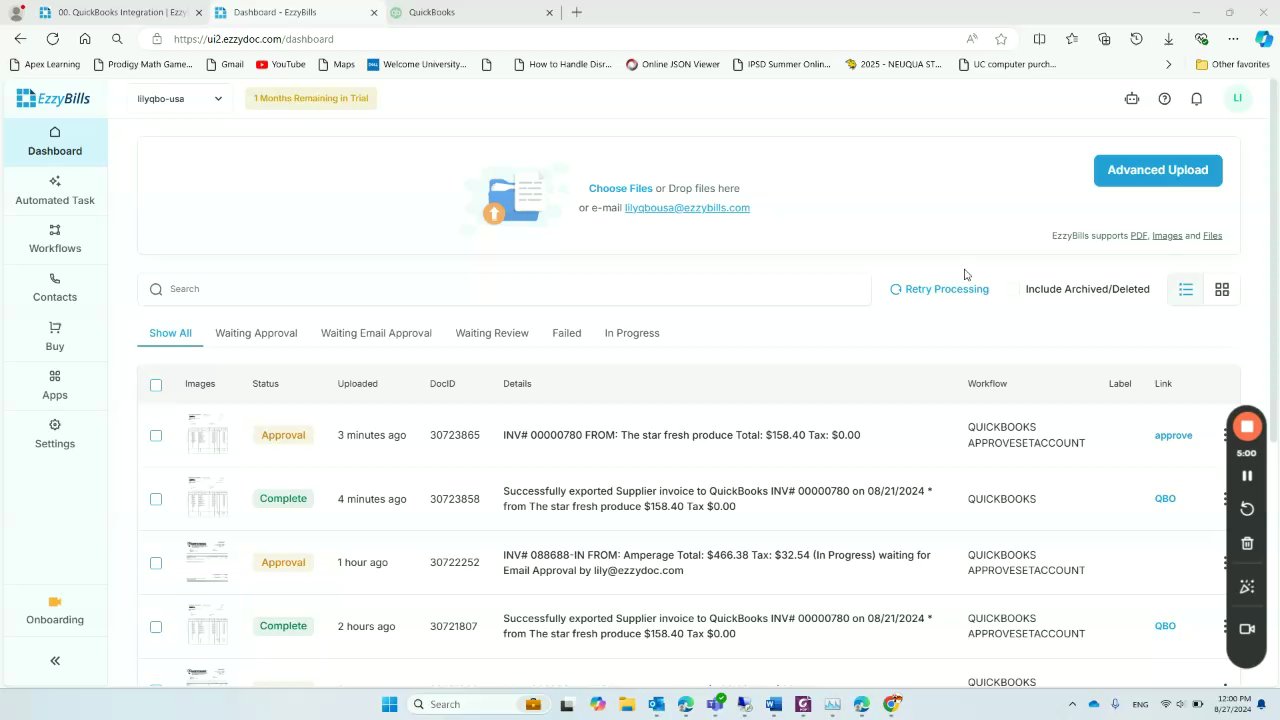Toggle the select-all documents checkbox
The height and width of the screenshot is (720, 1280).
pos(156,385)
